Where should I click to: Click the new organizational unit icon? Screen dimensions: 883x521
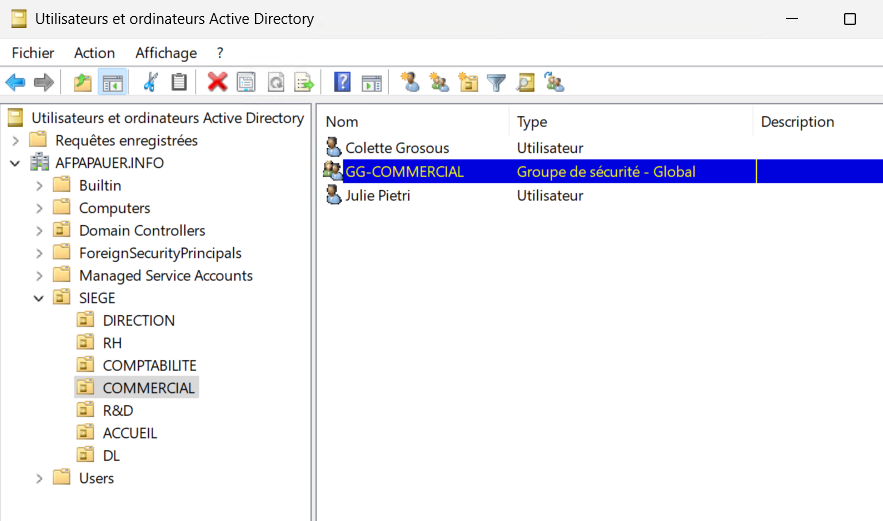tap(468, 83)
